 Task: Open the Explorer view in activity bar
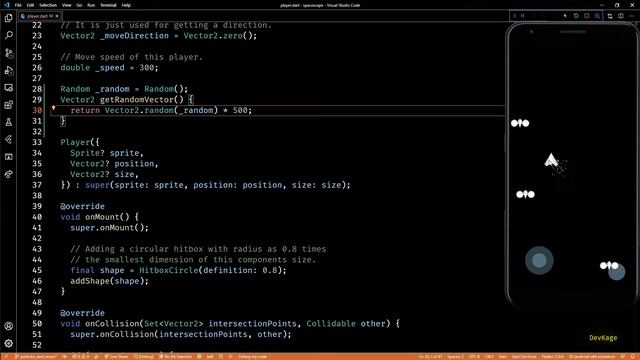[9, 18]
